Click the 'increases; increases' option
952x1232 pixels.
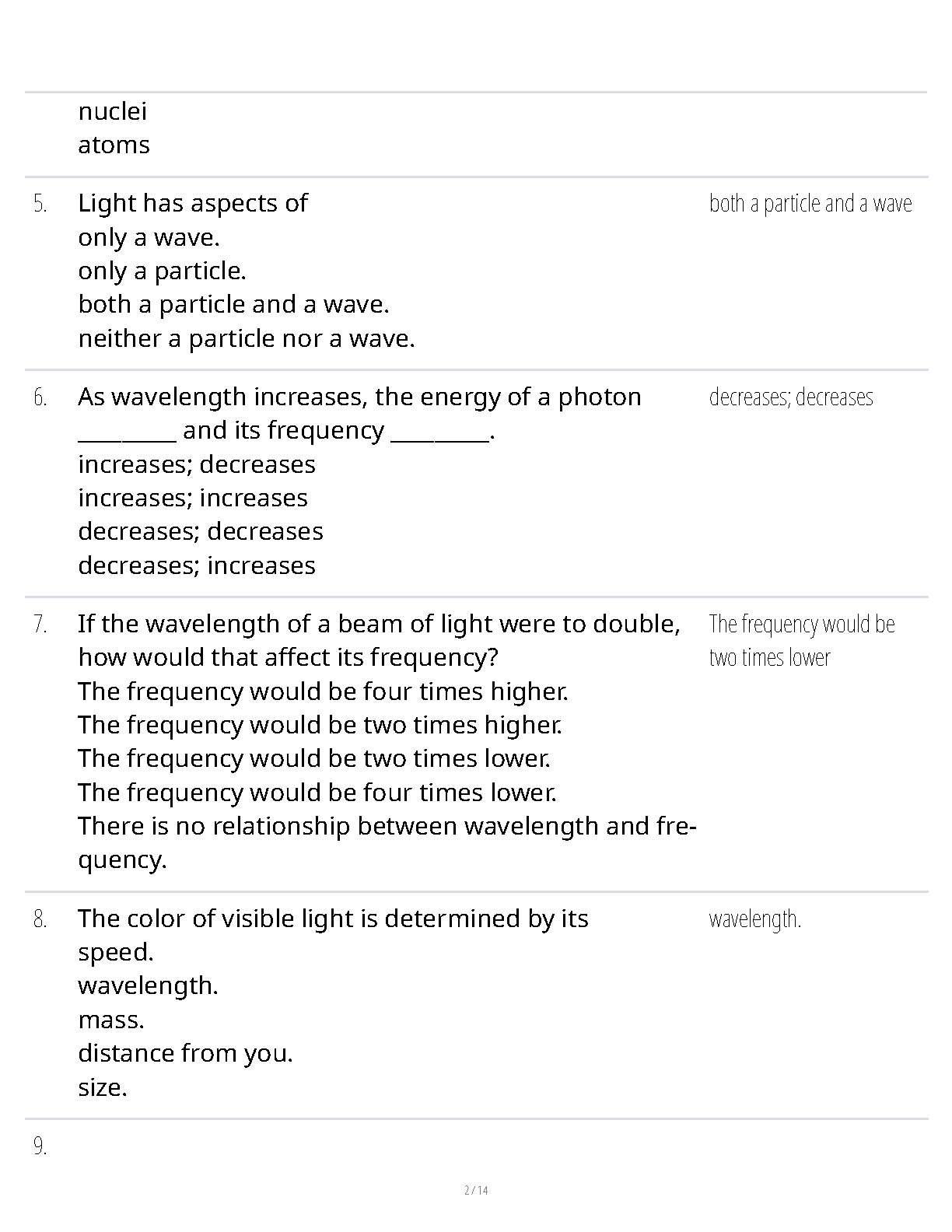[193, 498]
